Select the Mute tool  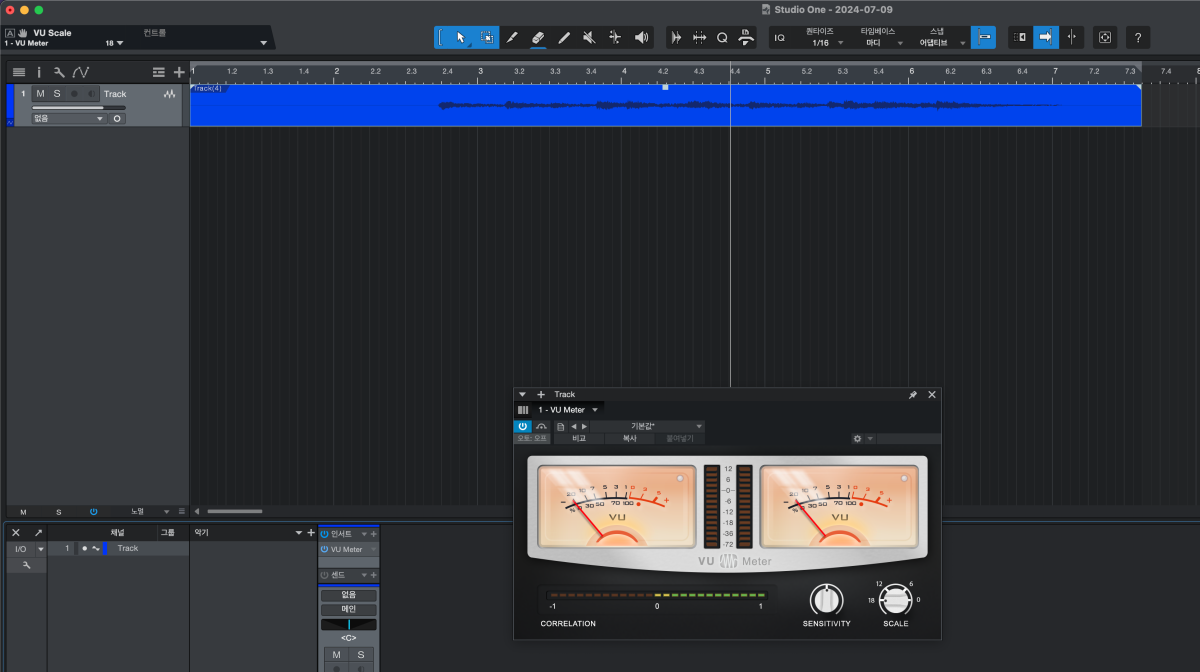coord(590,37)
